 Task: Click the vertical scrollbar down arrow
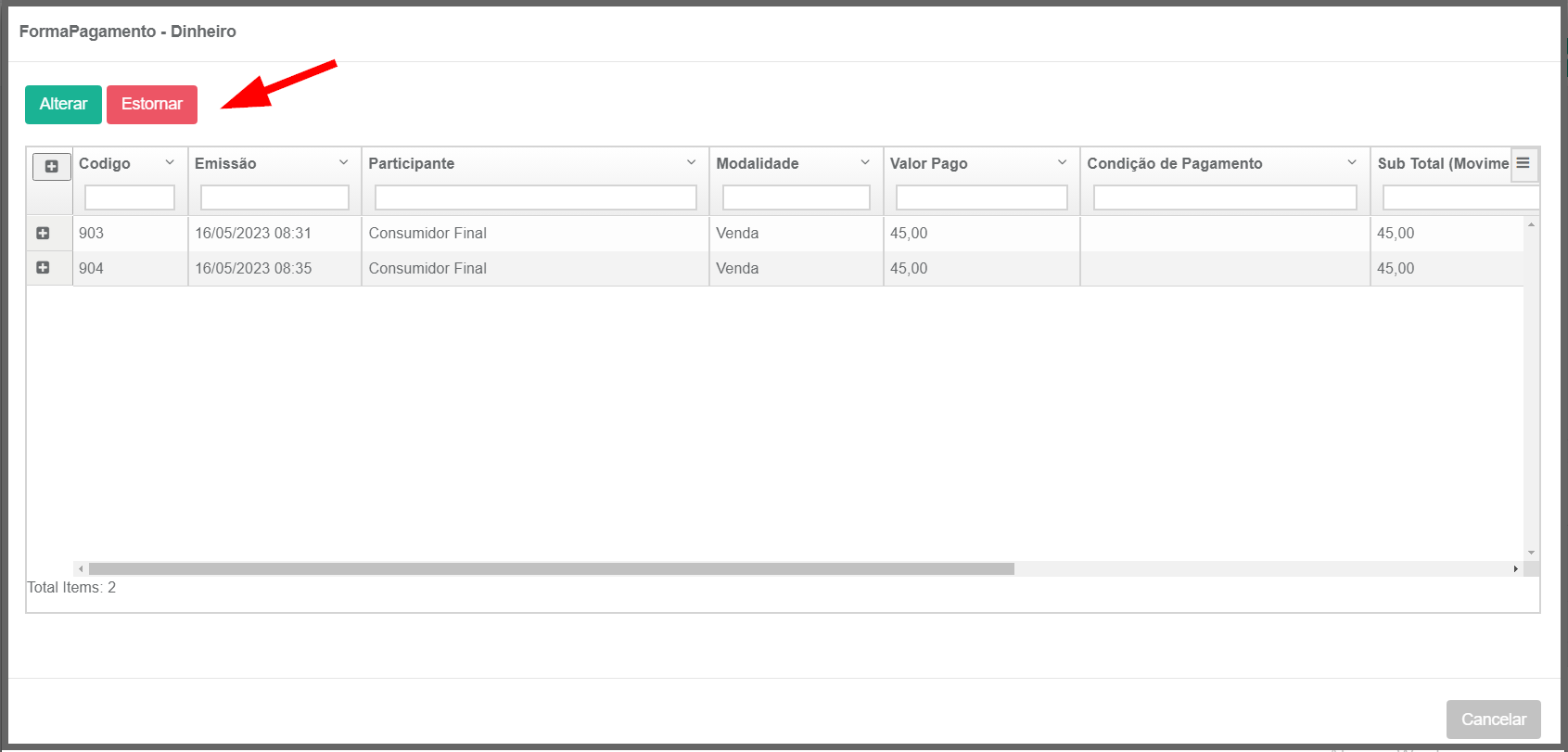click(x=1531, y=553)
